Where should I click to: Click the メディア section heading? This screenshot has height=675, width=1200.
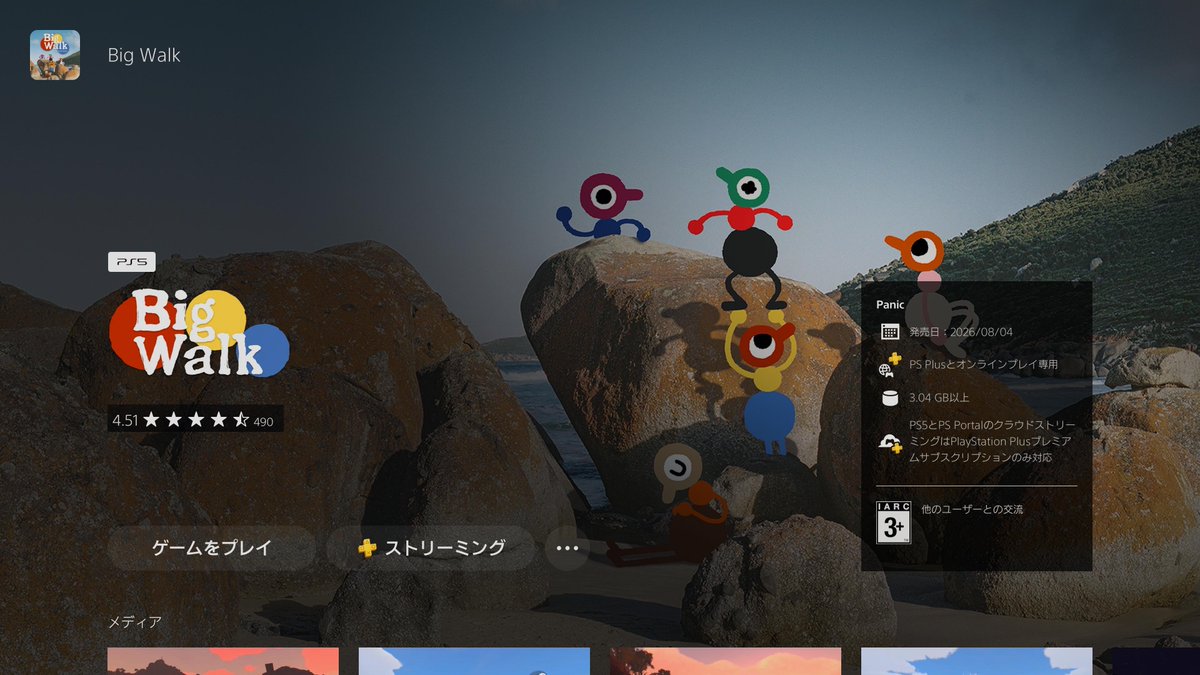tap(134, 622)
